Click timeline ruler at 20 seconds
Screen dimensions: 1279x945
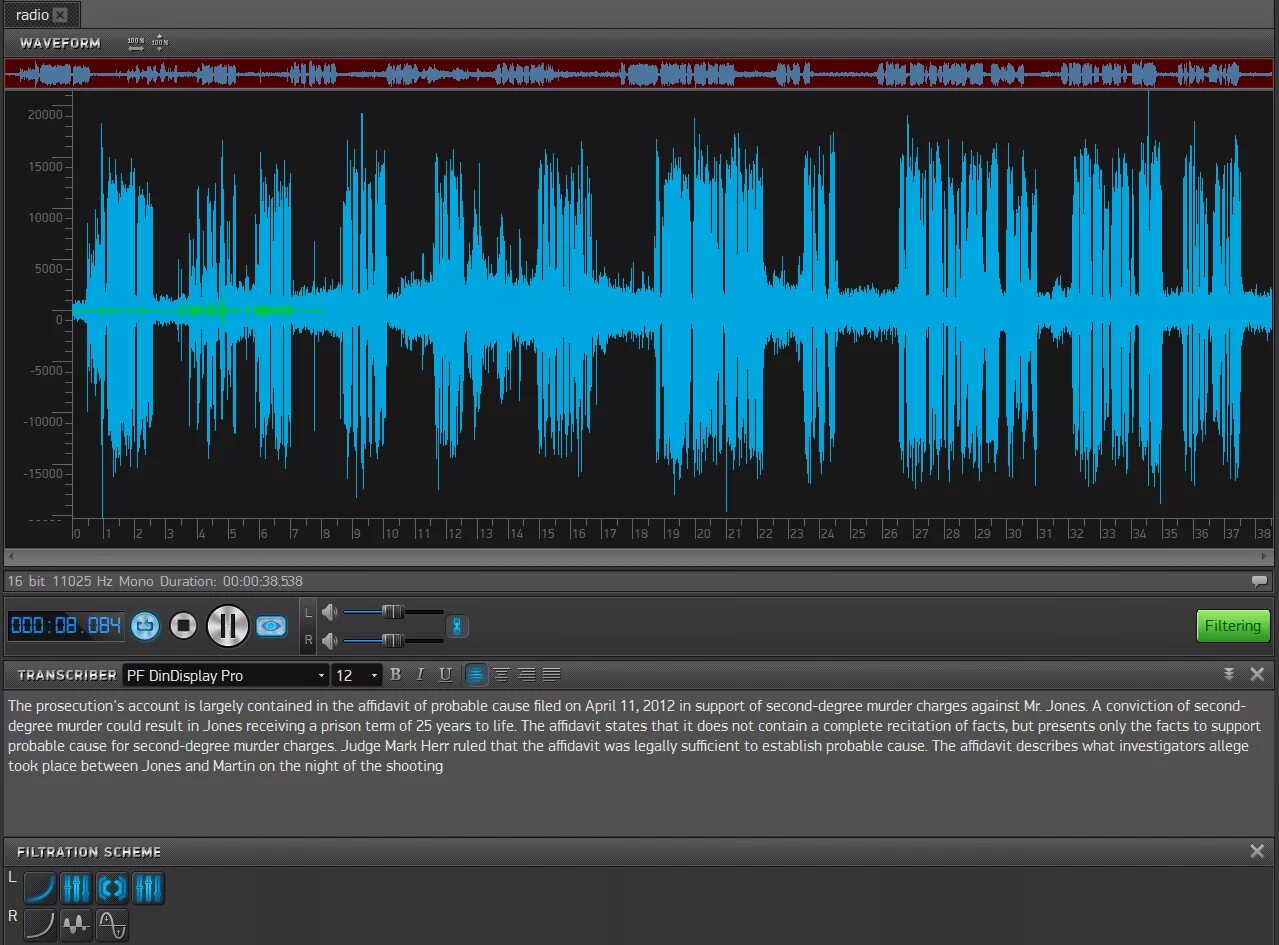[x=703, y=534]
